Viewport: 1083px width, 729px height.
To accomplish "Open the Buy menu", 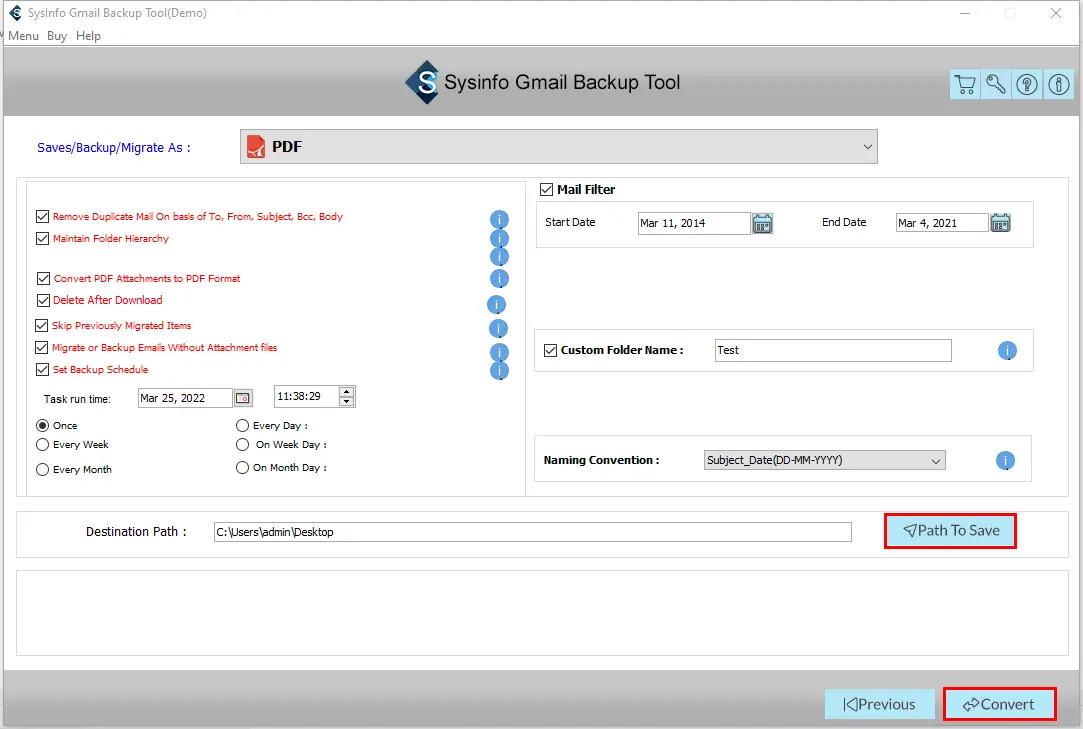I will point(56,35).
